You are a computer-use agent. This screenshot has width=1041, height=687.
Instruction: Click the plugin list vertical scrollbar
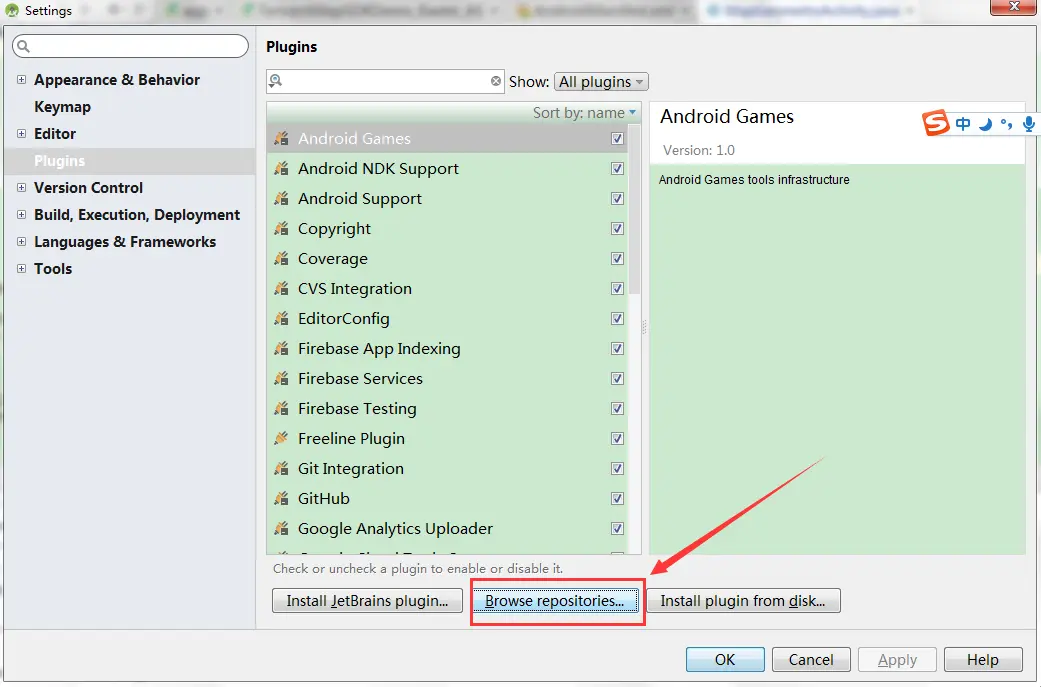(635, 209)
